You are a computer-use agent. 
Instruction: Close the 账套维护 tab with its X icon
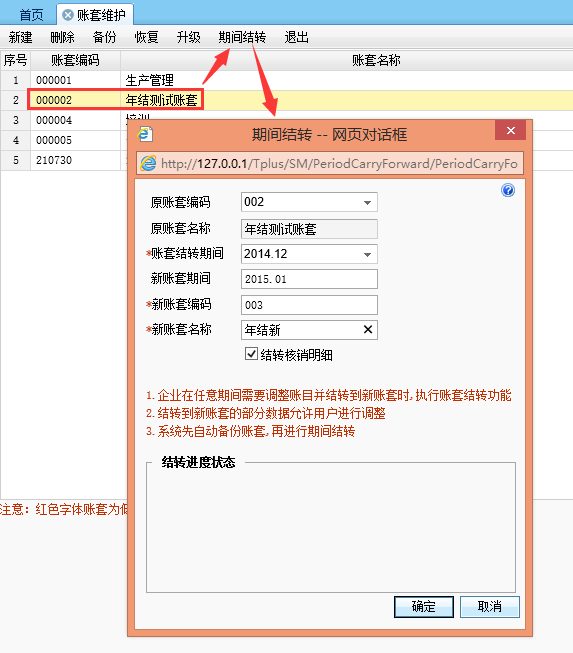[67, 15]
